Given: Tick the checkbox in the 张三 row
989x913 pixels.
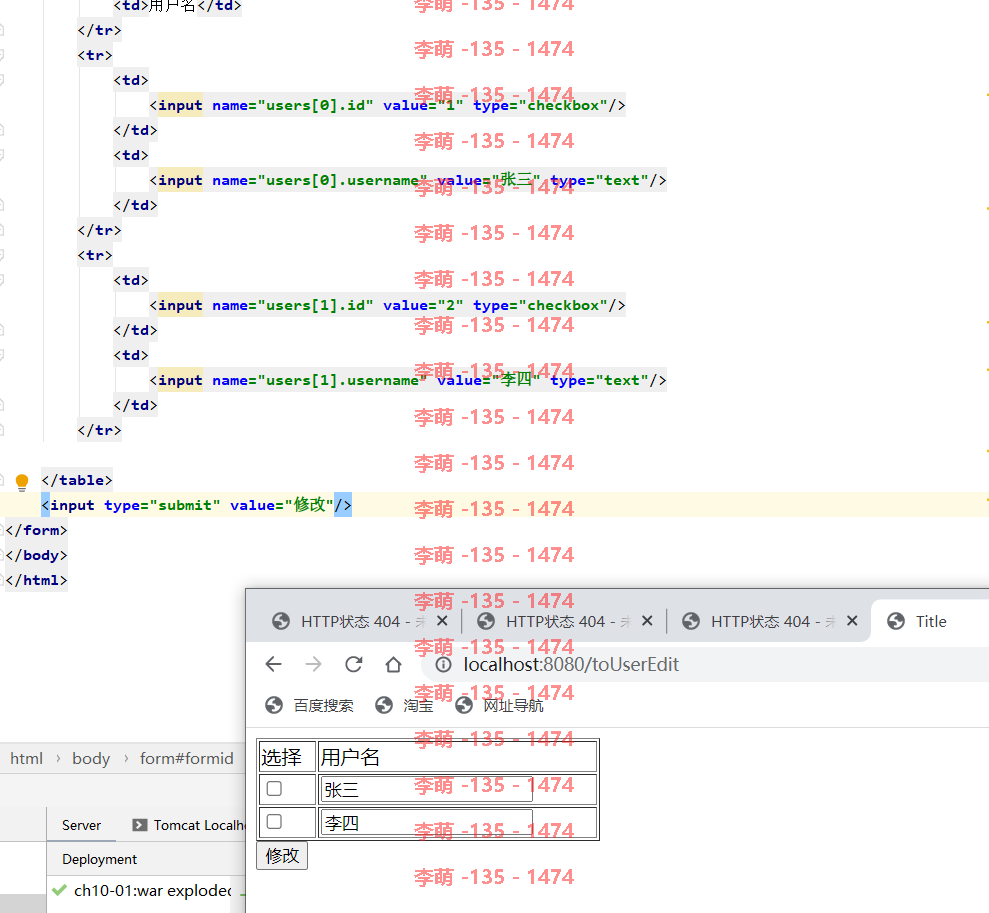Looking at the screenshot, I should coord(274,789).
